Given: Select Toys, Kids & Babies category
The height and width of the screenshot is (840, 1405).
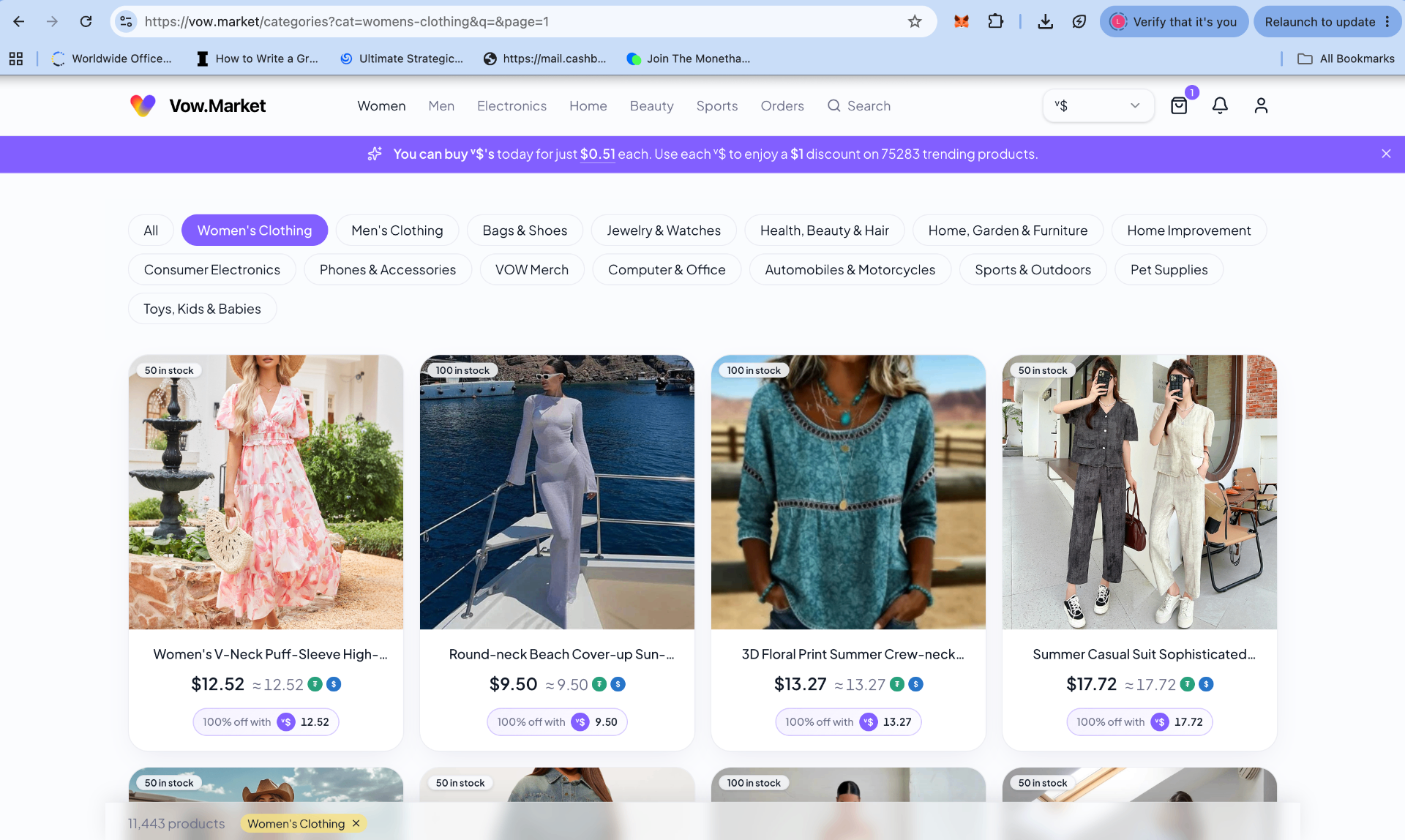Looking at the screenshot, I should [203, 309].
